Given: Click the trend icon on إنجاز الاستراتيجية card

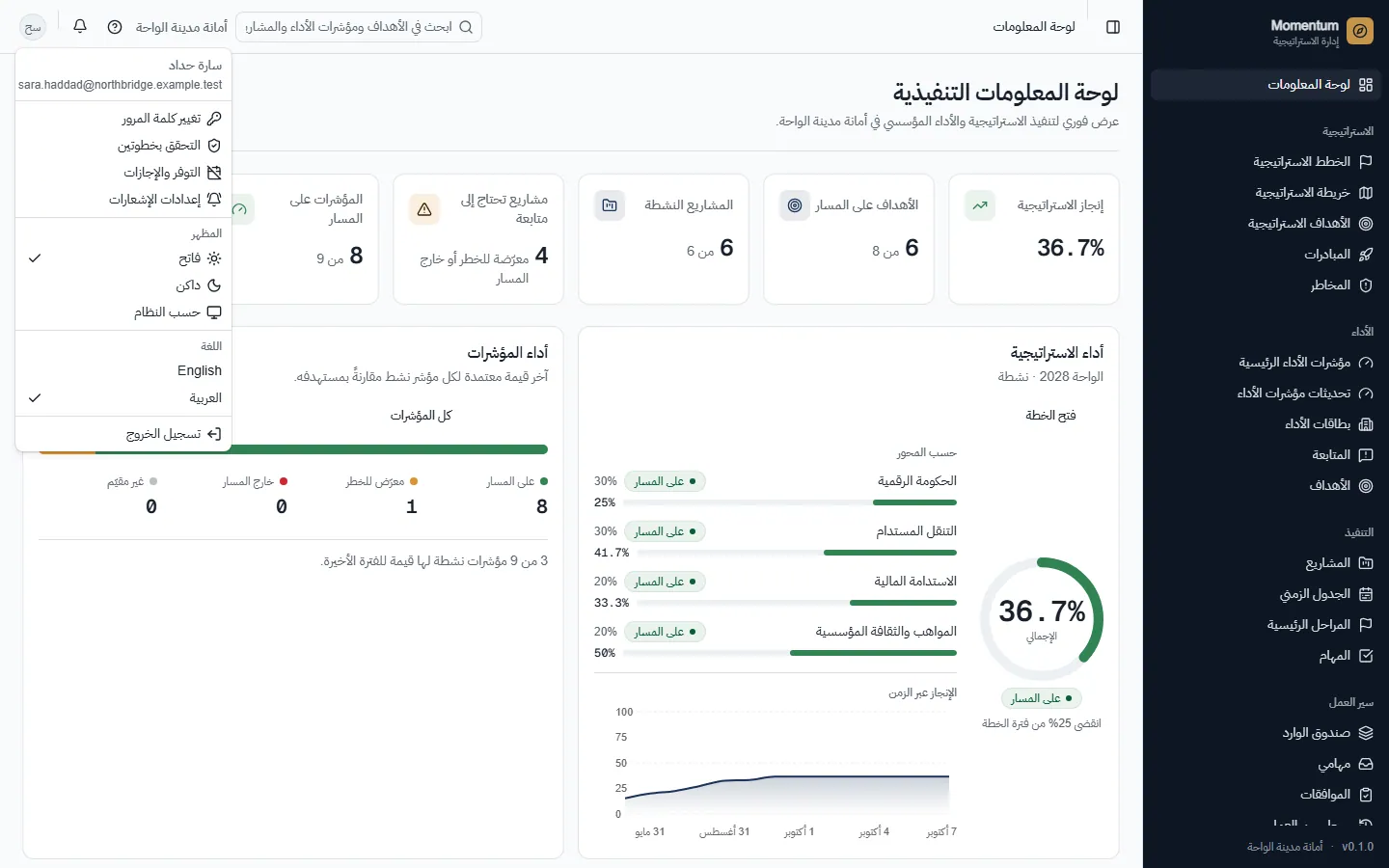Looking at the screenshot, I should click(980, 205).
